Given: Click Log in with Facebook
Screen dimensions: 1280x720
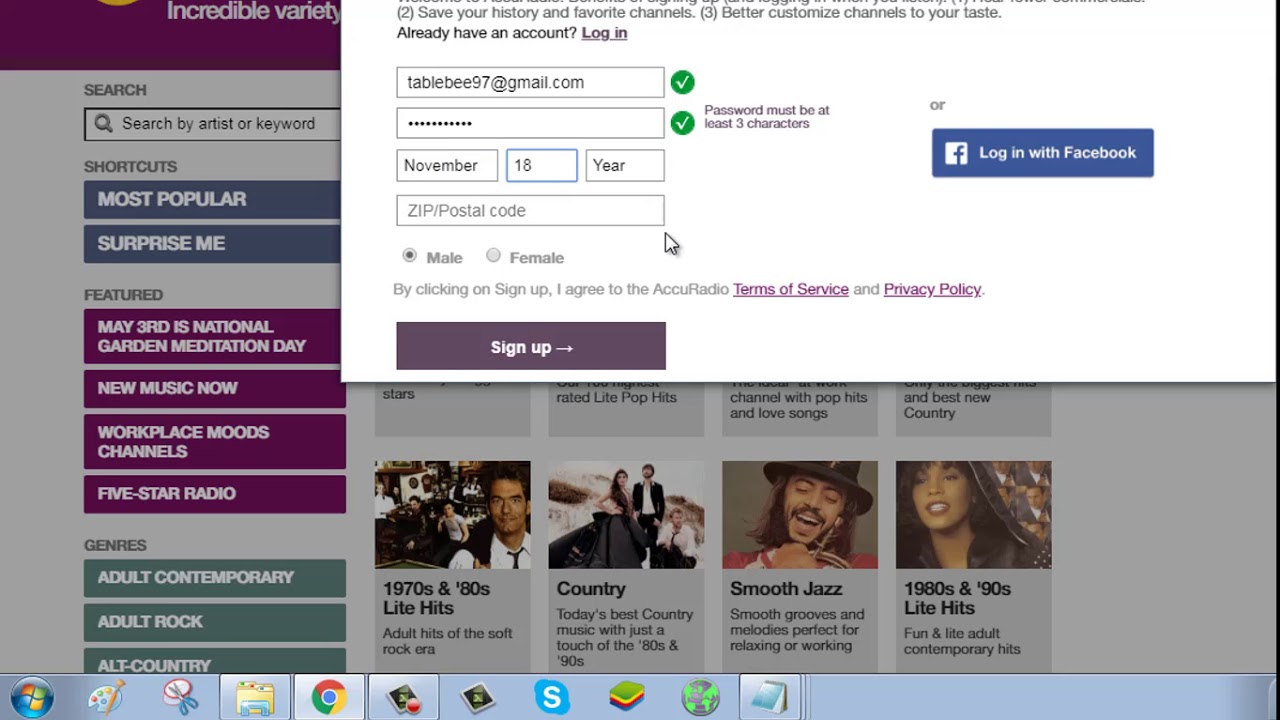Looking at the screenshot, I should [1043, 153].
